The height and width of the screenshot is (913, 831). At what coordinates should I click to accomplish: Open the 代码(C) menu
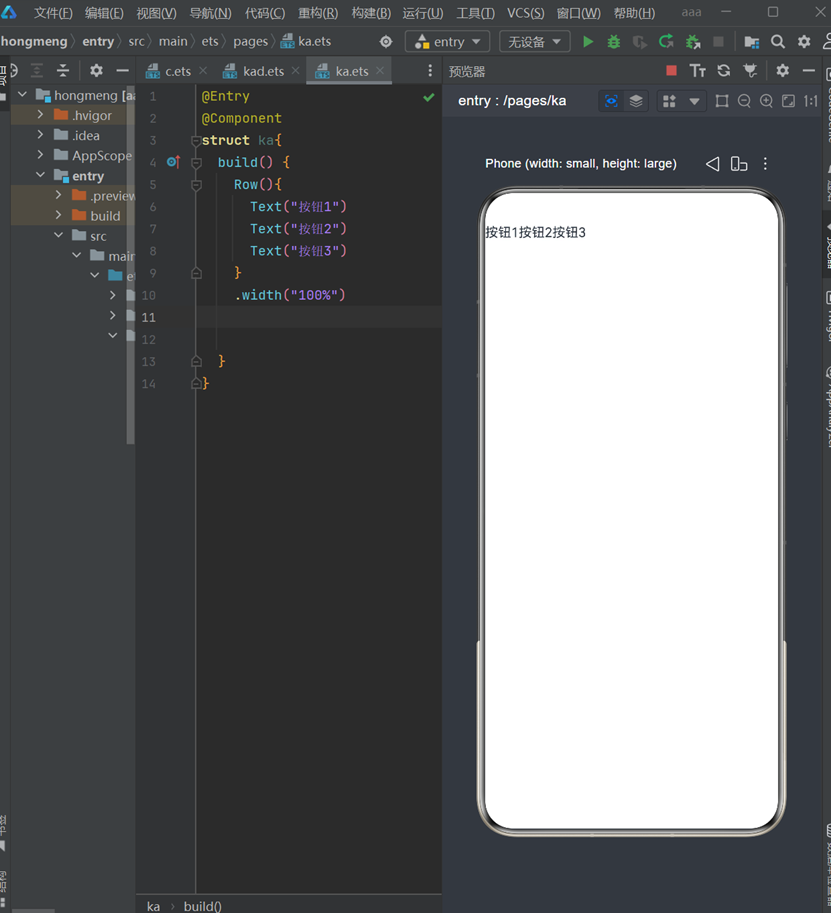coord(265,13)
